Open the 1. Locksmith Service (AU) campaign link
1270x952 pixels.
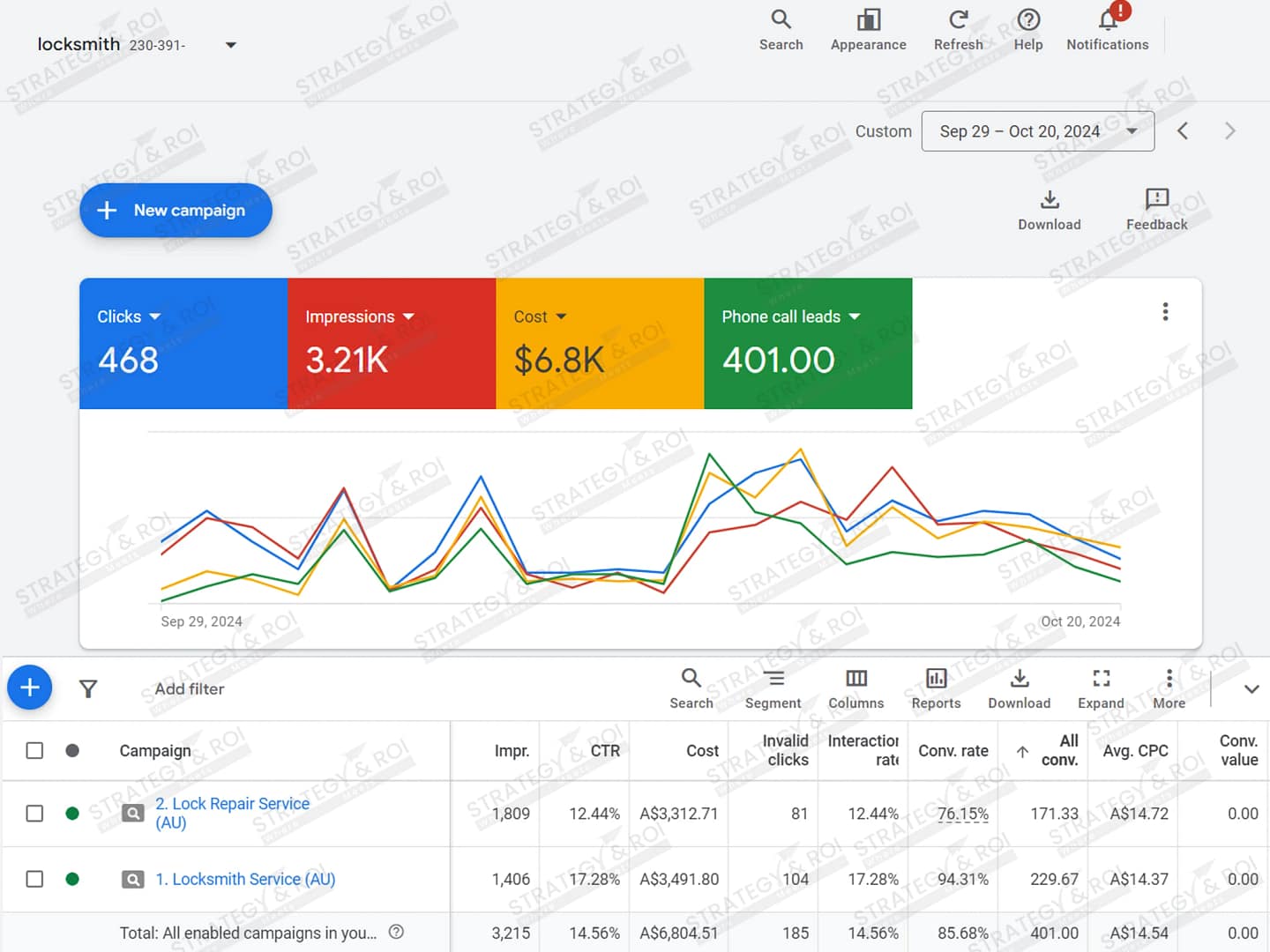click(x=245, y=879)
